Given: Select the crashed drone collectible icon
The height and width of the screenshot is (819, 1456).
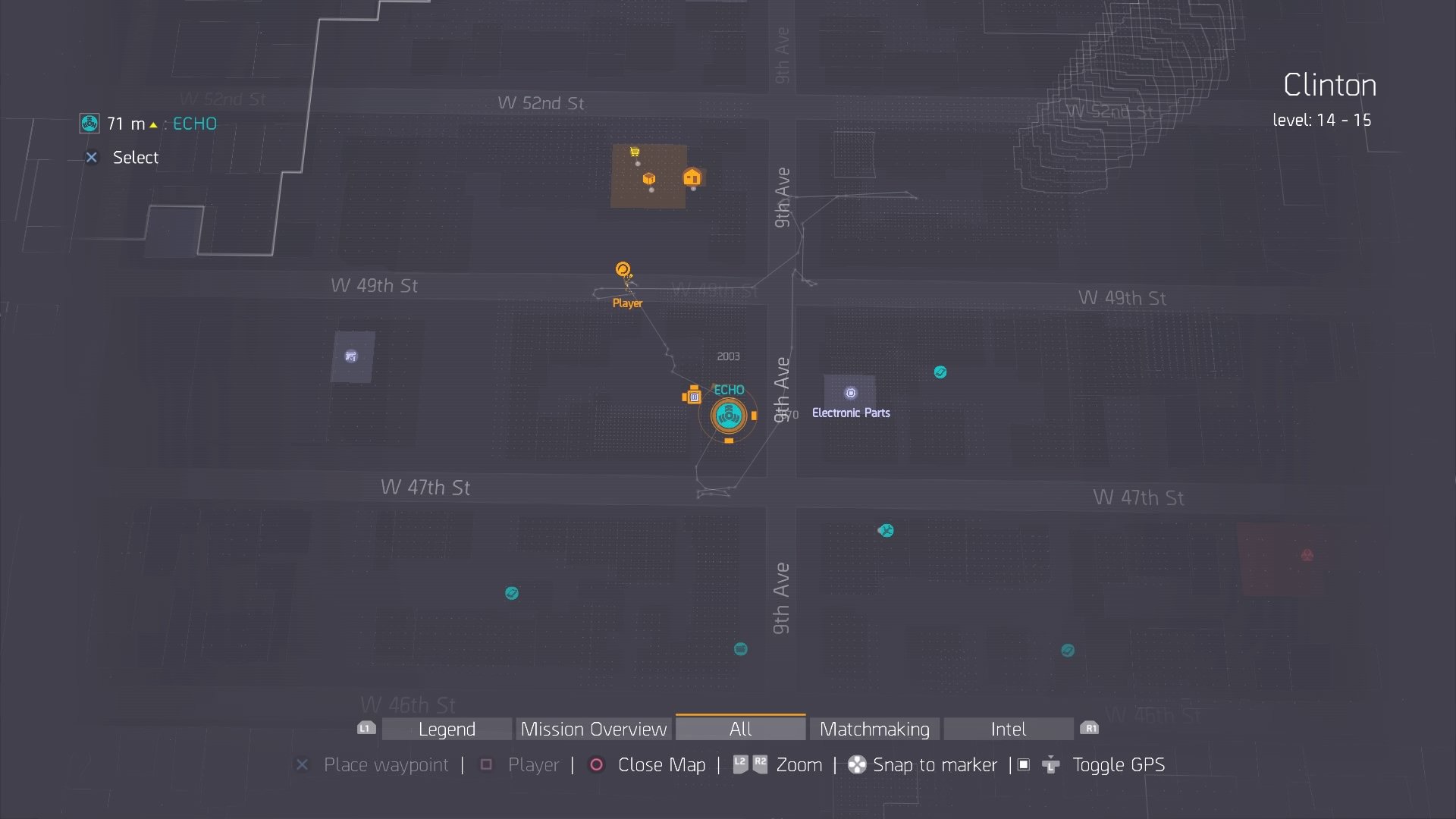Looking at the screenshot, I should pyautogui.click(x=886, y=530).
